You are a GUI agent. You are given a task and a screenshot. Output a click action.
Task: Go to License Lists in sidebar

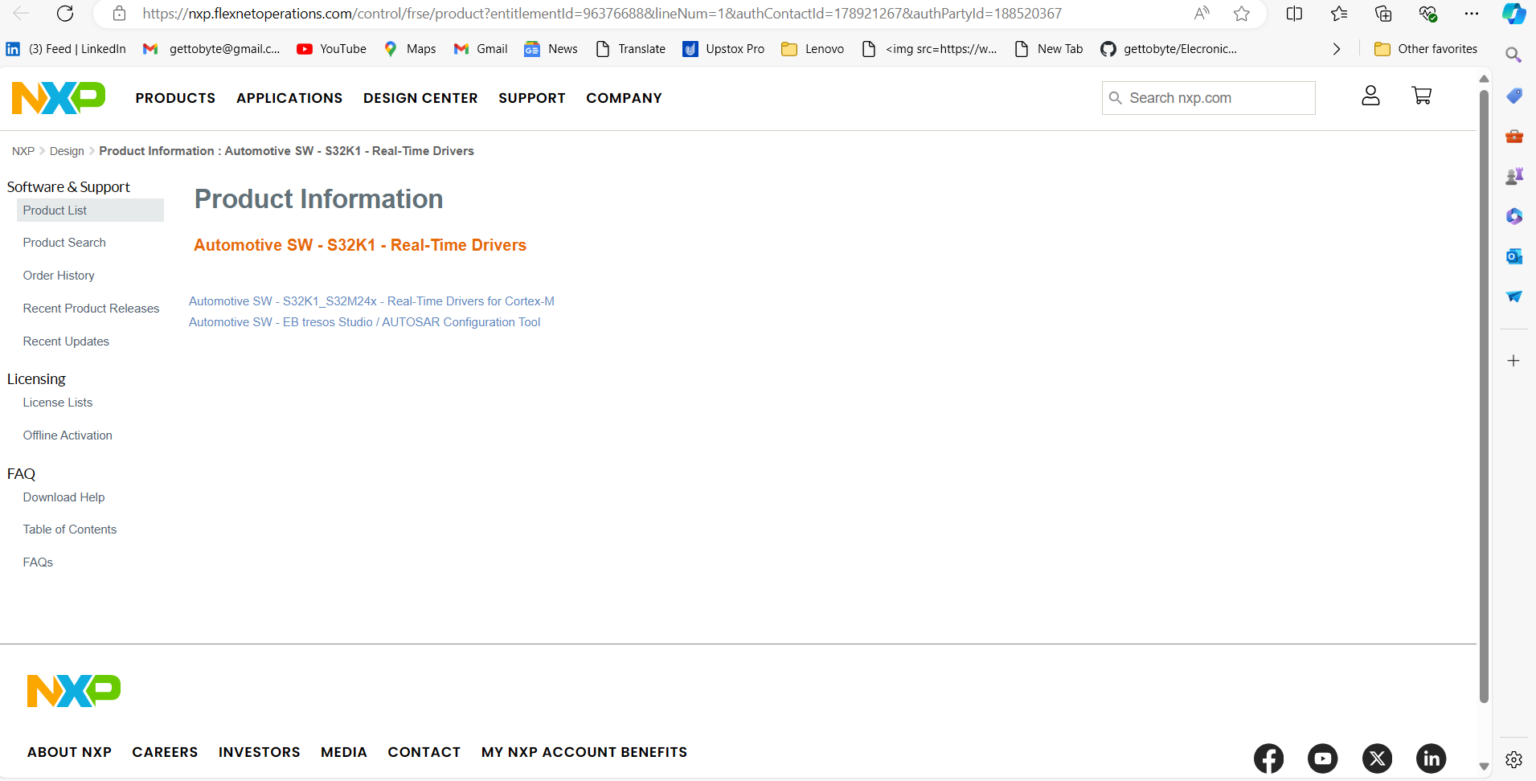57,403
